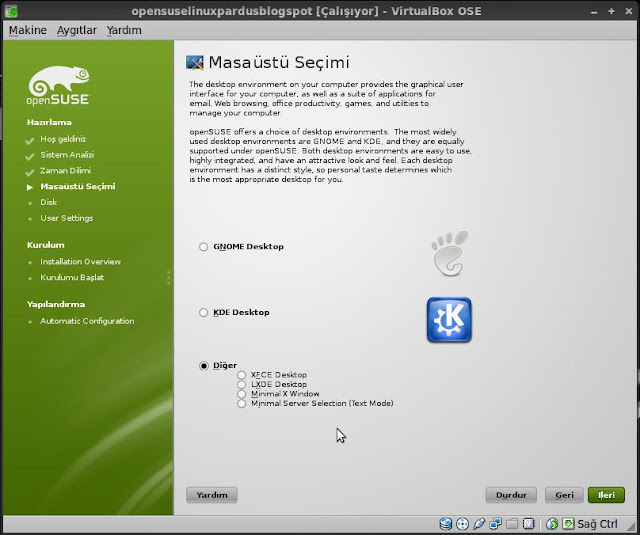This screenshot has height=535, width=640.
Task: Click the sidebar splitter handle dots
Action: [x=169, y=277]
